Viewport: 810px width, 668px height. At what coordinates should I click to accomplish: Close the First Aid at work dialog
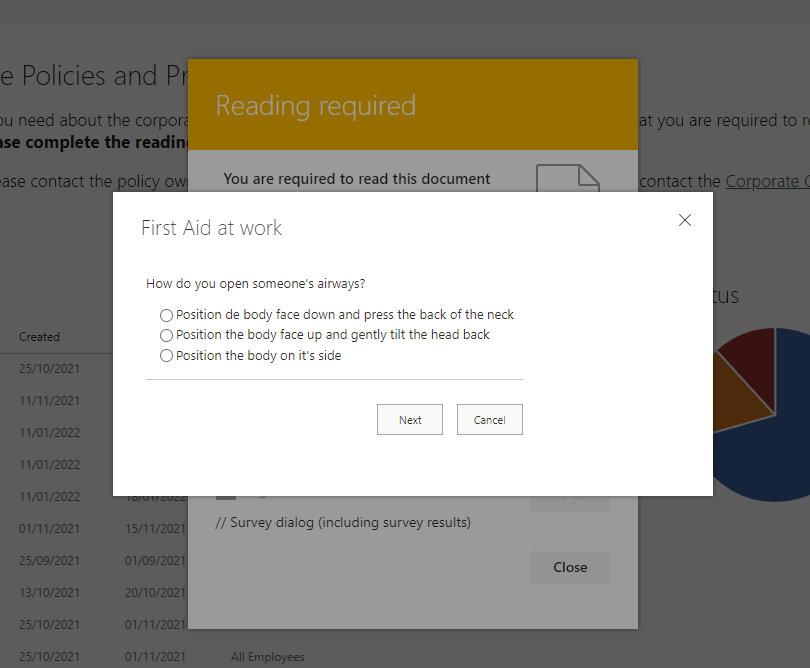(685, 220)
